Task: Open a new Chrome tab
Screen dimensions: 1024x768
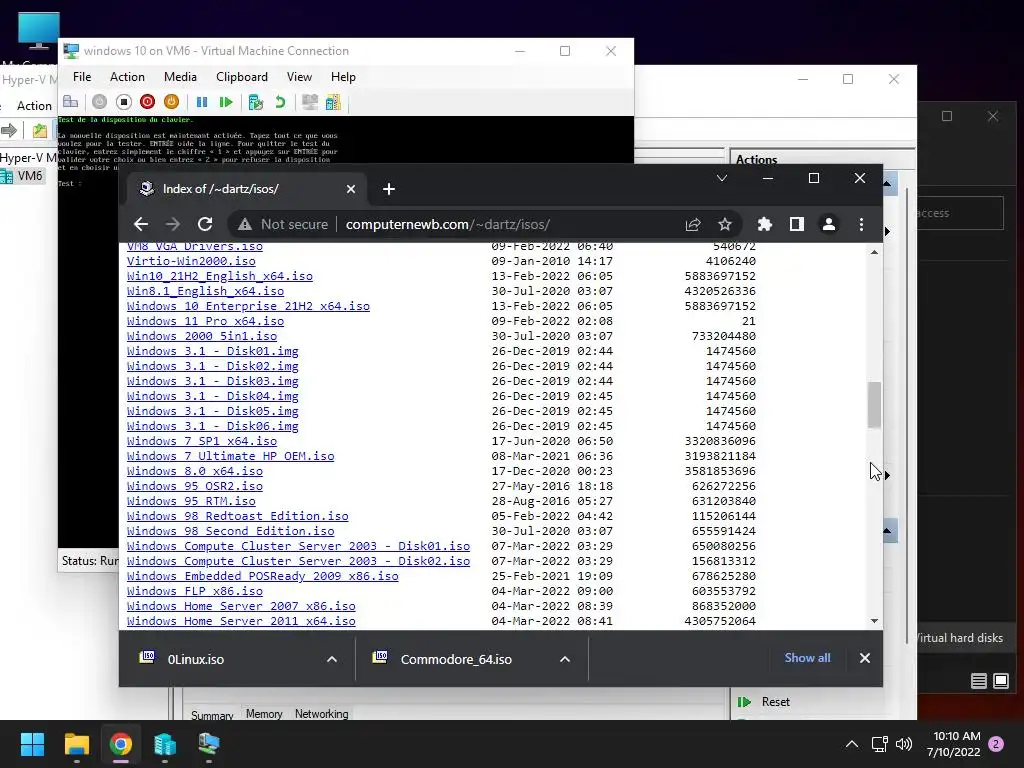Action: click(x=389, y=189)
